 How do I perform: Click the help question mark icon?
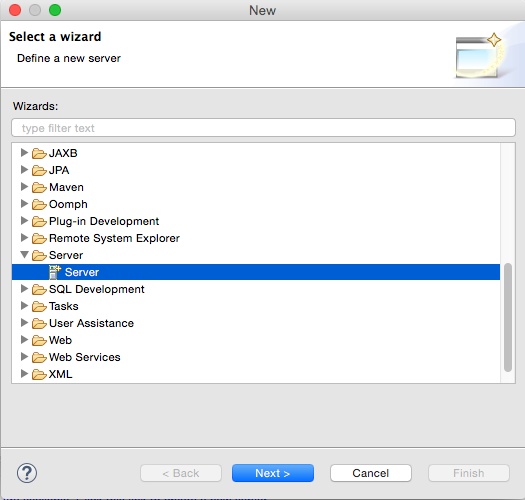pos(27,473)
